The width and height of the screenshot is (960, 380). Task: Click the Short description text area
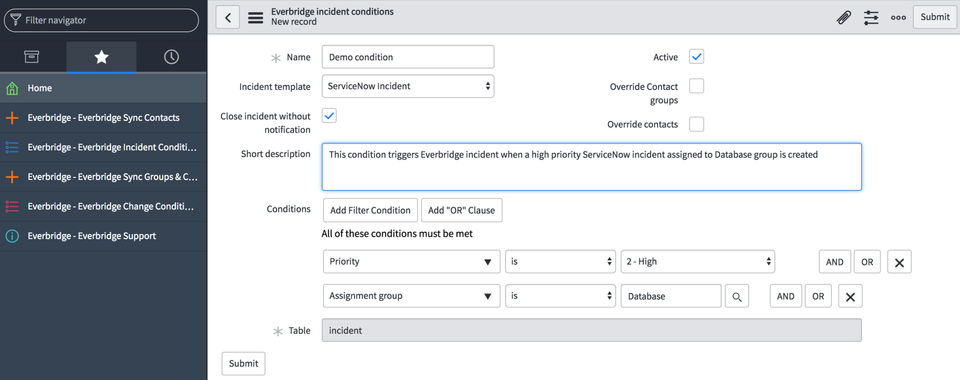coord(591,167)
